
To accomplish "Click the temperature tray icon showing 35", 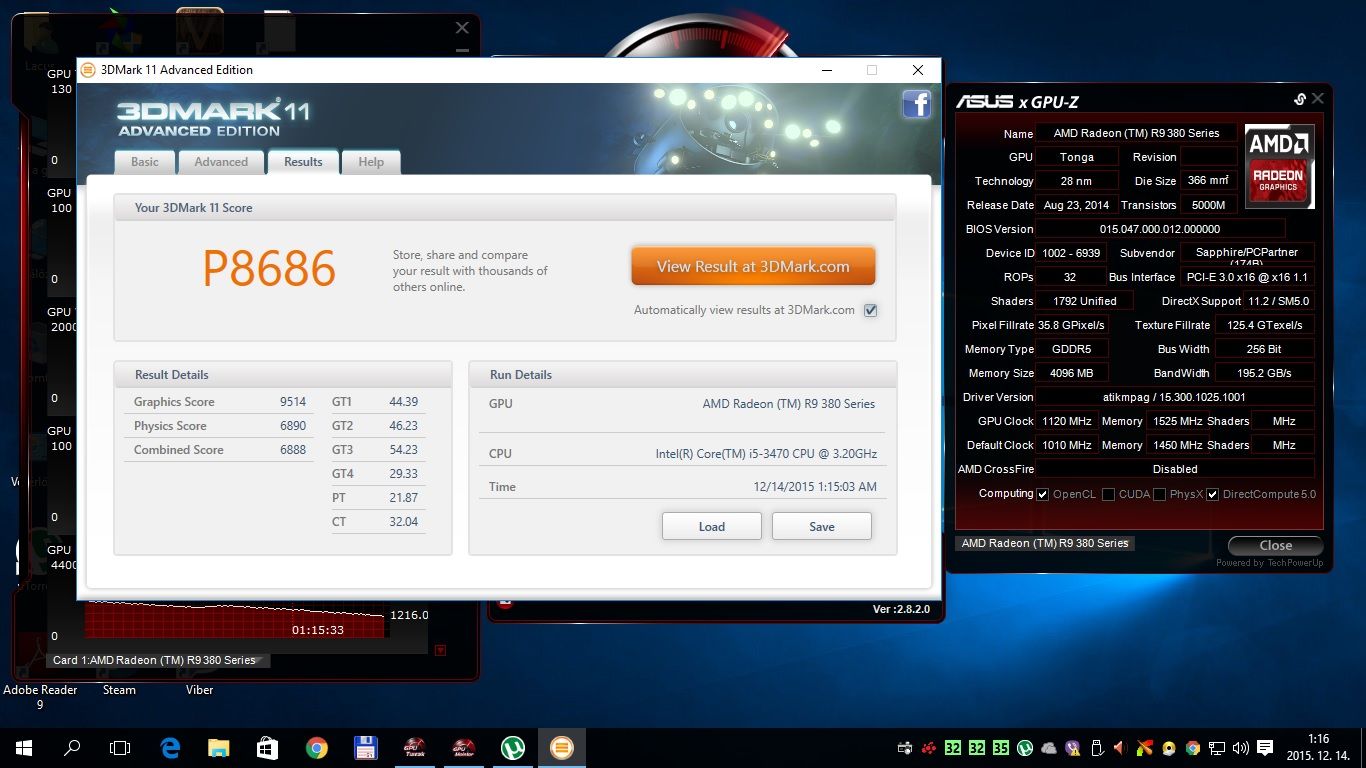I will point(1001,748).
